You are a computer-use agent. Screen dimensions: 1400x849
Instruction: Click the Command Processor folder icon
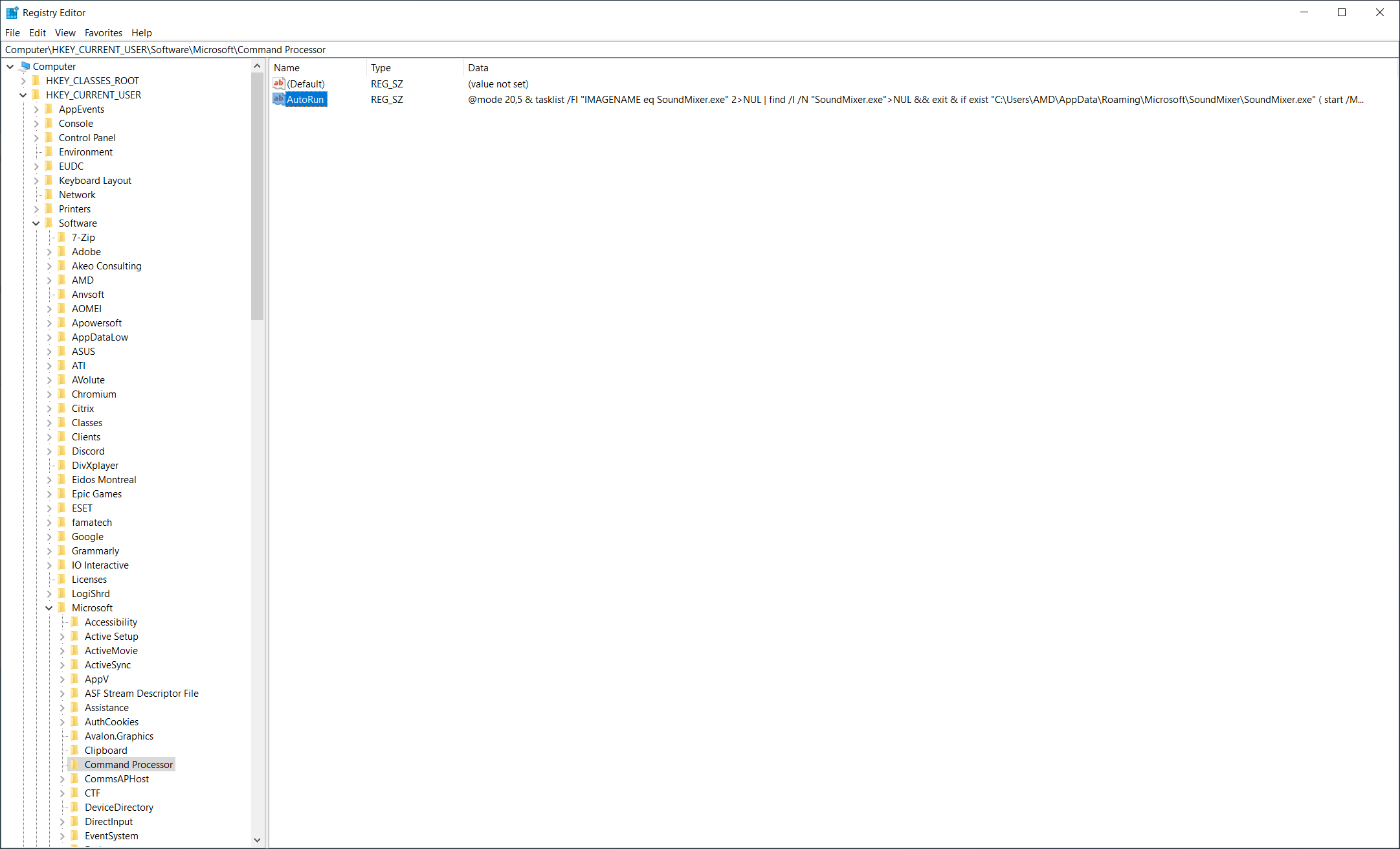coord(75,764)
